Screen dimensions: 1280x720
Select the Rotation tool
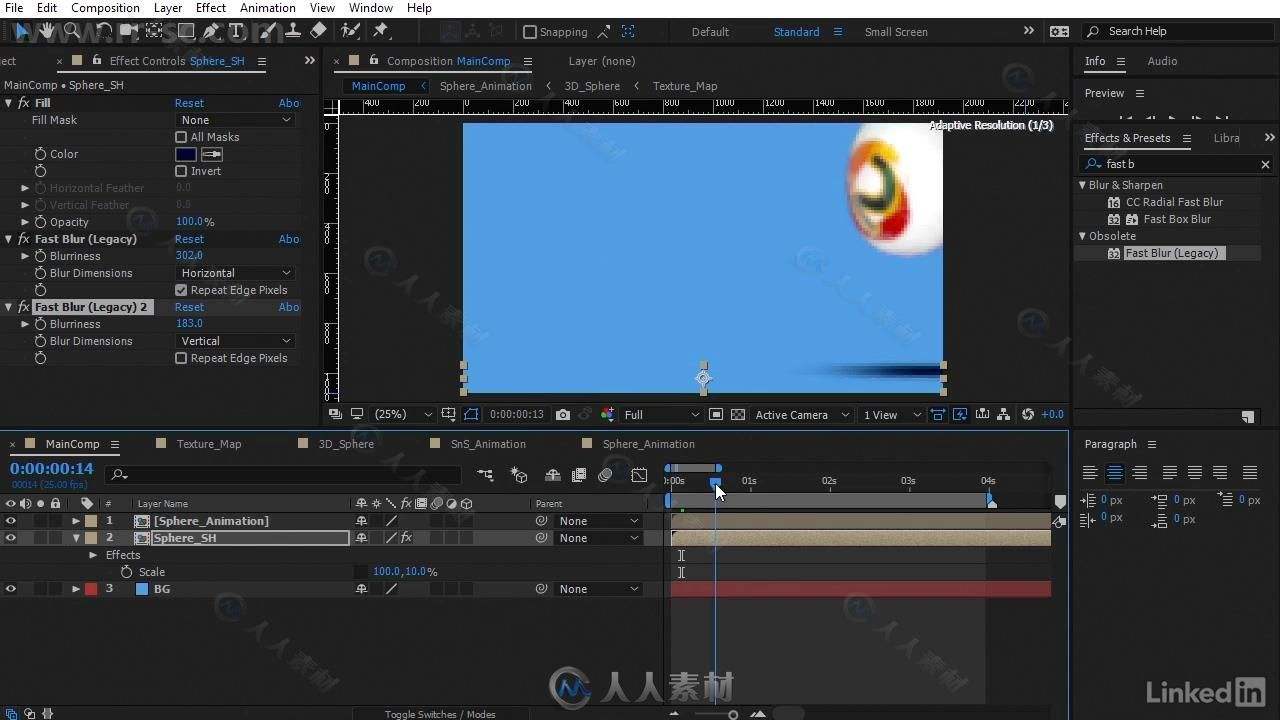[104, 31]
